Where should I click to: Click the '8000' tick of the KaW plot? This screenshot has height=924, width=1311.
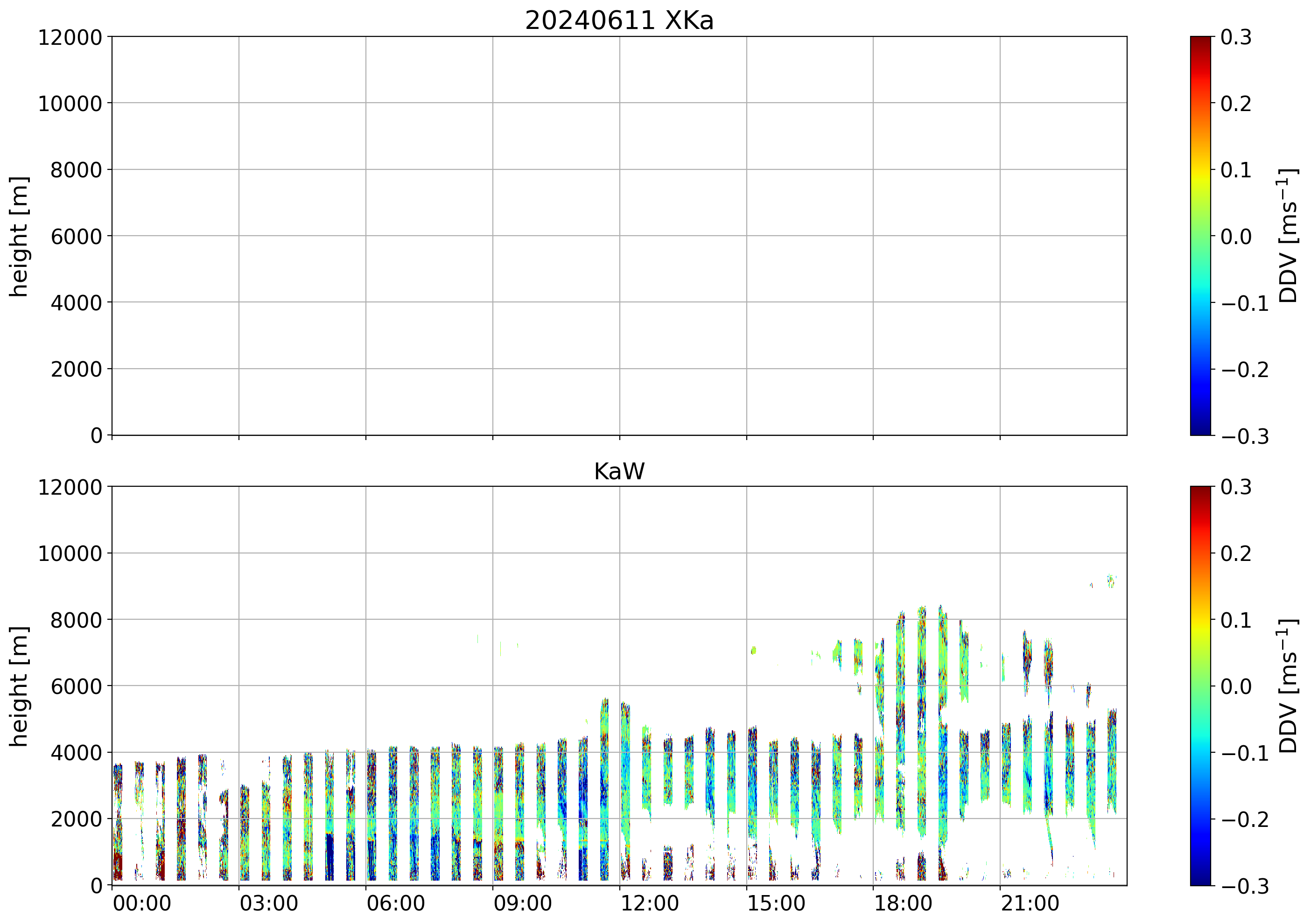click(76, 620)
